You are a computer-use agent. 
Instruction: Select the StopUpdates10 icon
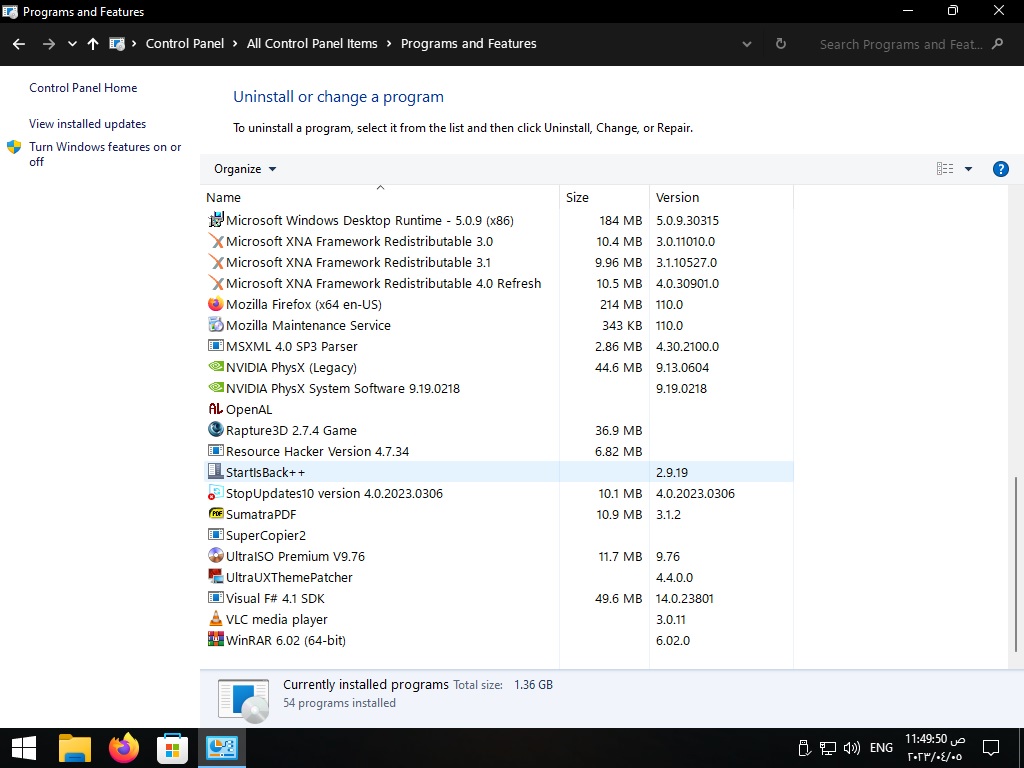pos(216,493)
